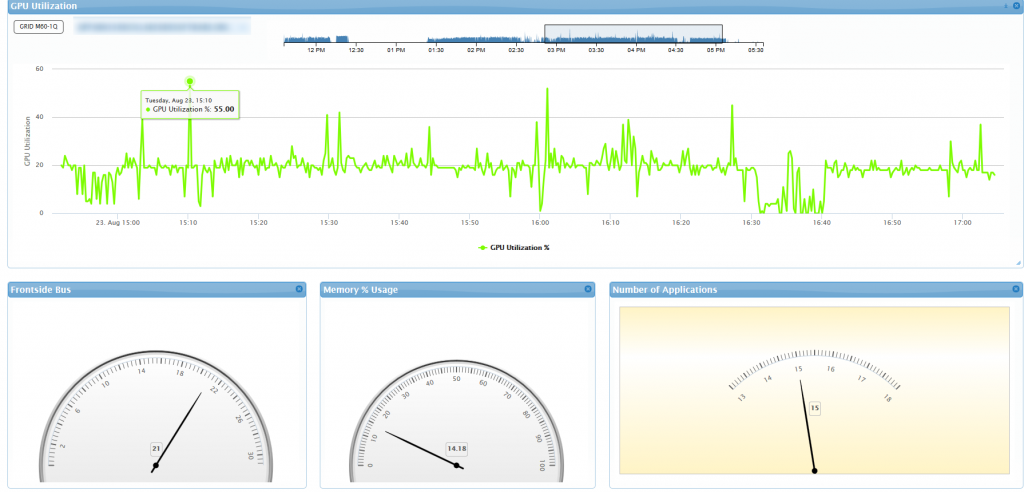Close the Memory % Usage panel
The image size is (1024, 492).
click(588, 289)
